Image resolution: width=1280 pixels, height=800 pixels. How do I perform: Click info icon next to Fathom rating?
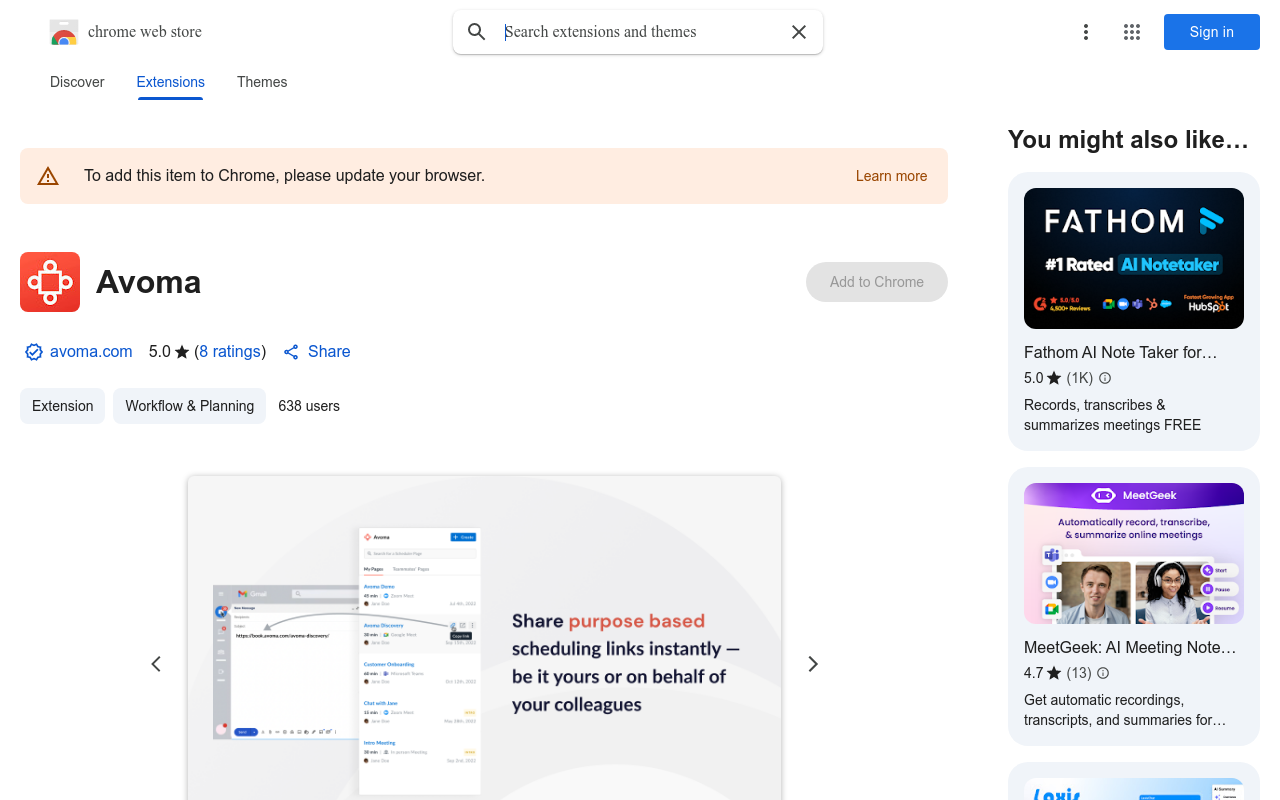coord(1105,378)
